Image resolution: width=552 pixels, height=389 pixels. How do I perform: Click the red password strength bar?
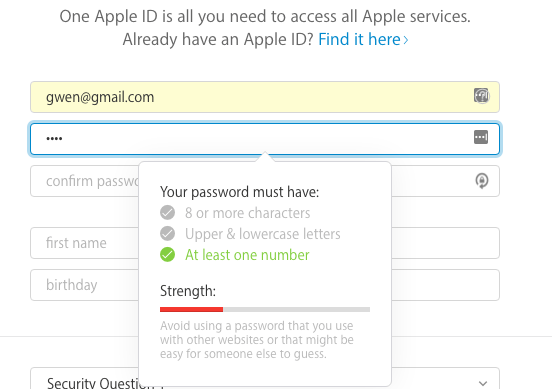[x=191, y=309]
